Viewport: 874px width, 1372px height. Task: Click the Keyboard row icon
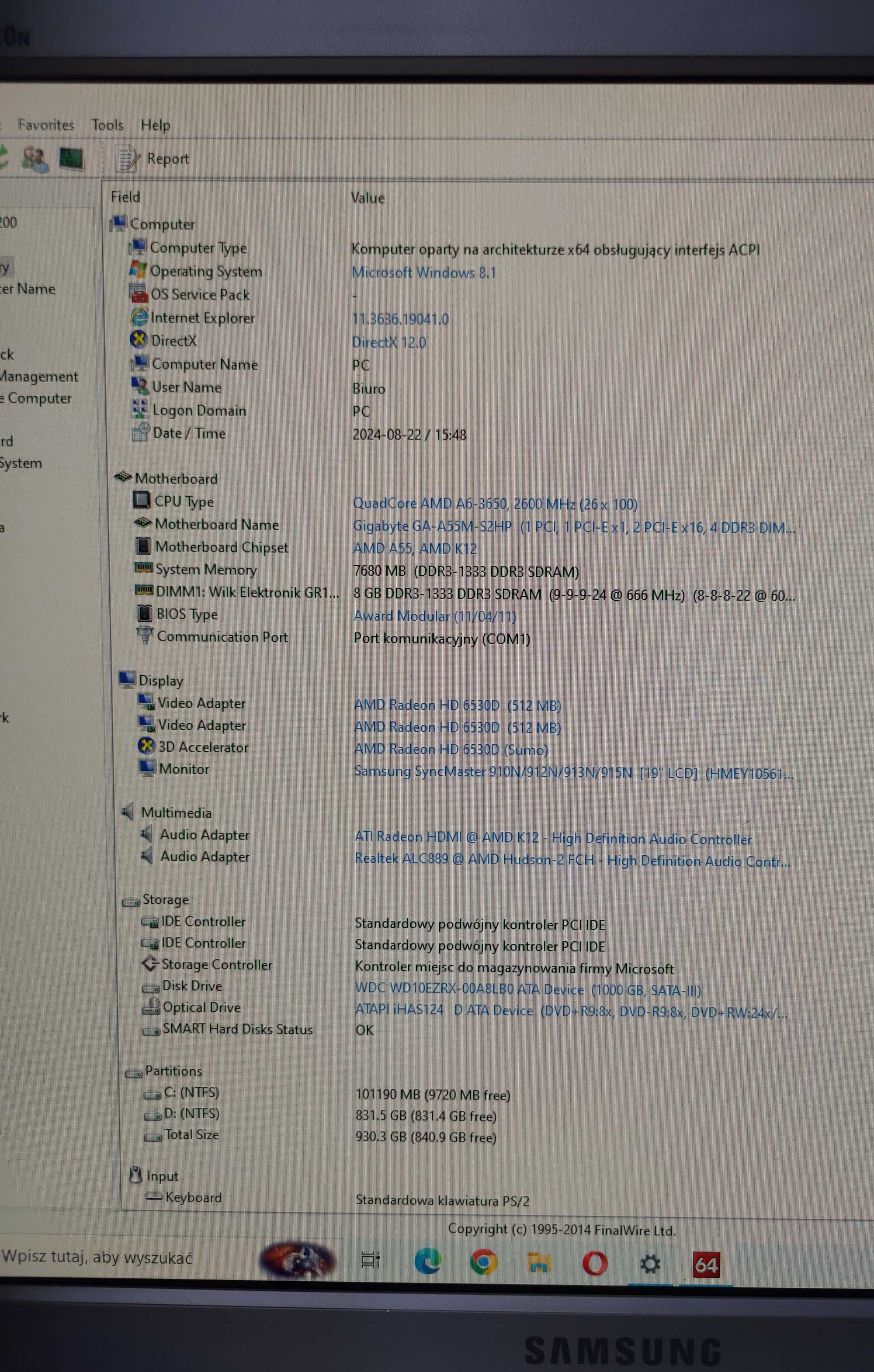155,1196
